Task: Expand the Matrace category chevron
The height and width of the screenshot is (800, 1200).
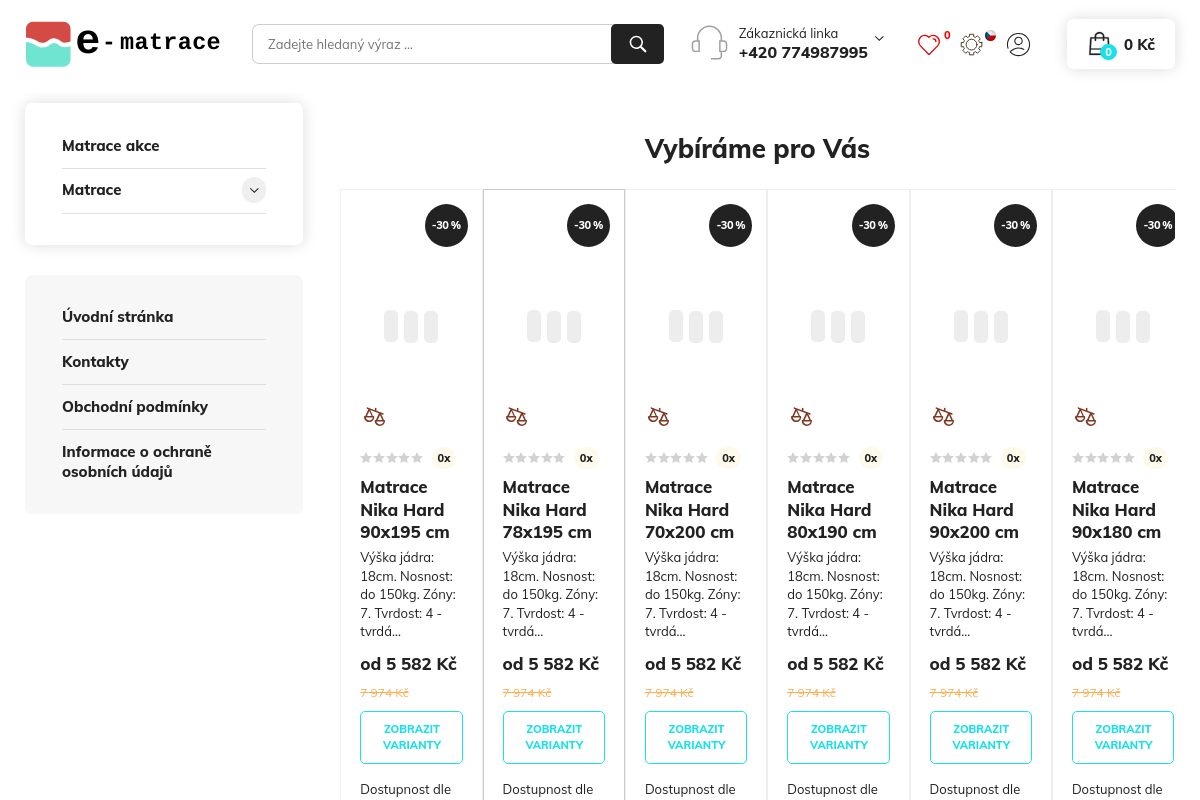Action: pyautogui.click(x=254, y=190)
